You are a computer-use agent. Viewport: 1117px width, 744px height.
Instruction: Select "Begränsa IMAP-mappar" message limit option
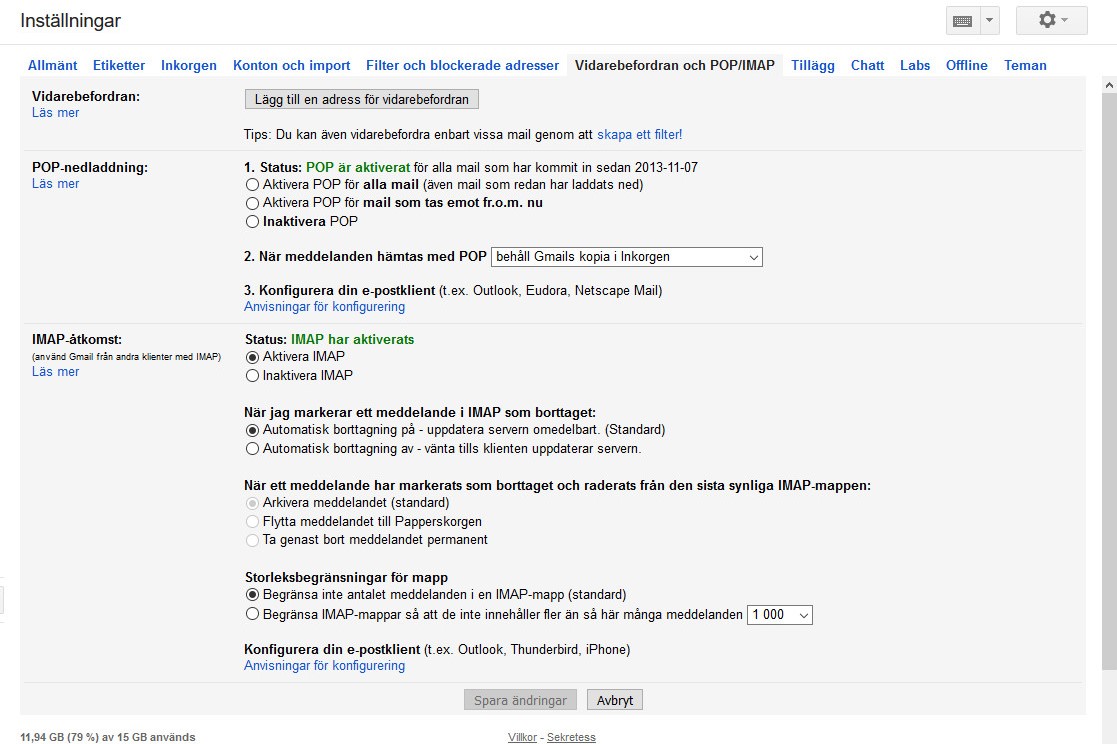252,615
